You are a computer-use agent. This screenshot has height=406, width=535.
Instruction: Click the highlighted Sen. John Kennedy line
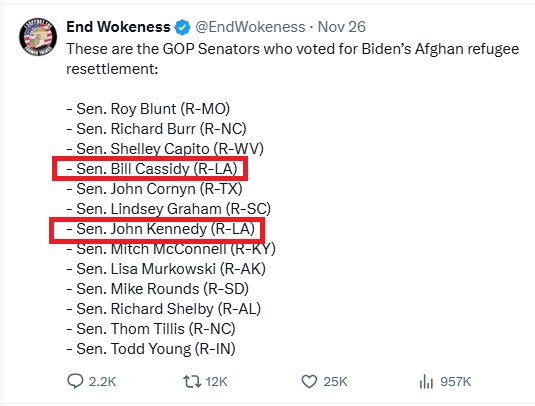160,229
